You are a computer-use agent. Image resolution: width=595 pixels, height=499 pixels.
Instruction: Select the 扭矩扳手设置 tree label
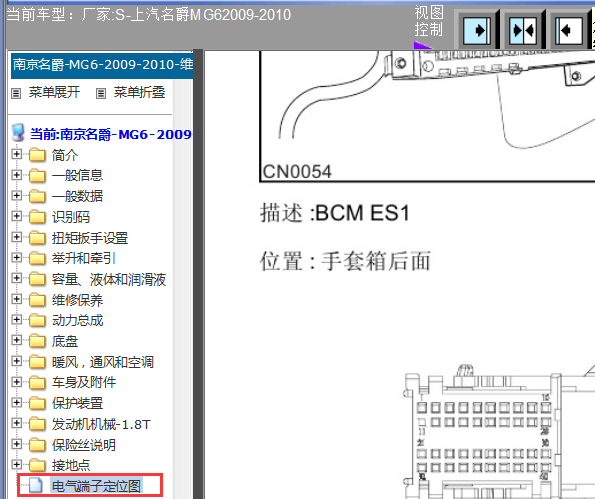pos(90,238)
